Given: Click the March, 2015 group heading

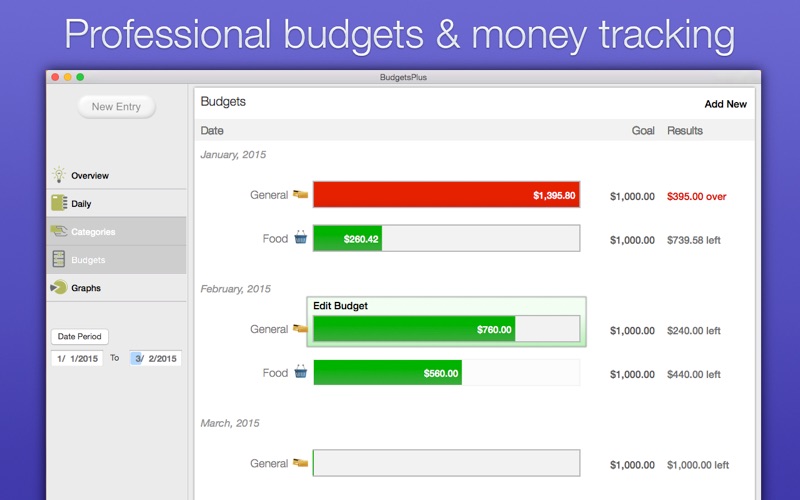Looking at the screenshot, I should pos(230,423).
